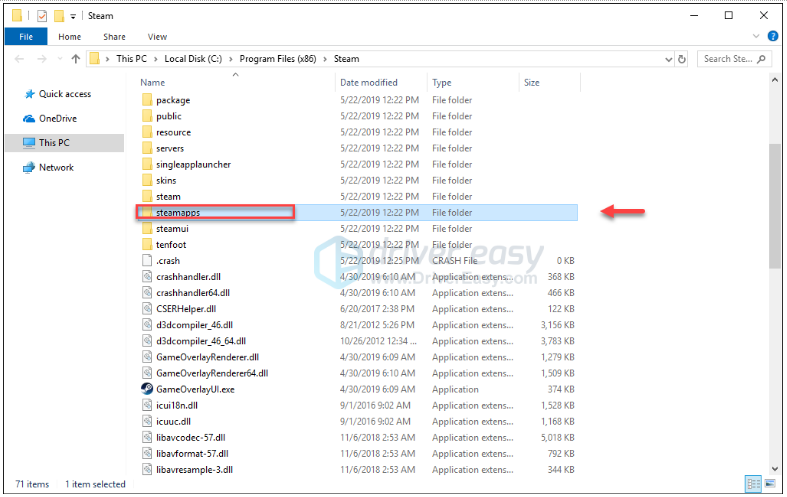Click the Search Steam input box
The image size is (787, 497).
pos(733,59)
